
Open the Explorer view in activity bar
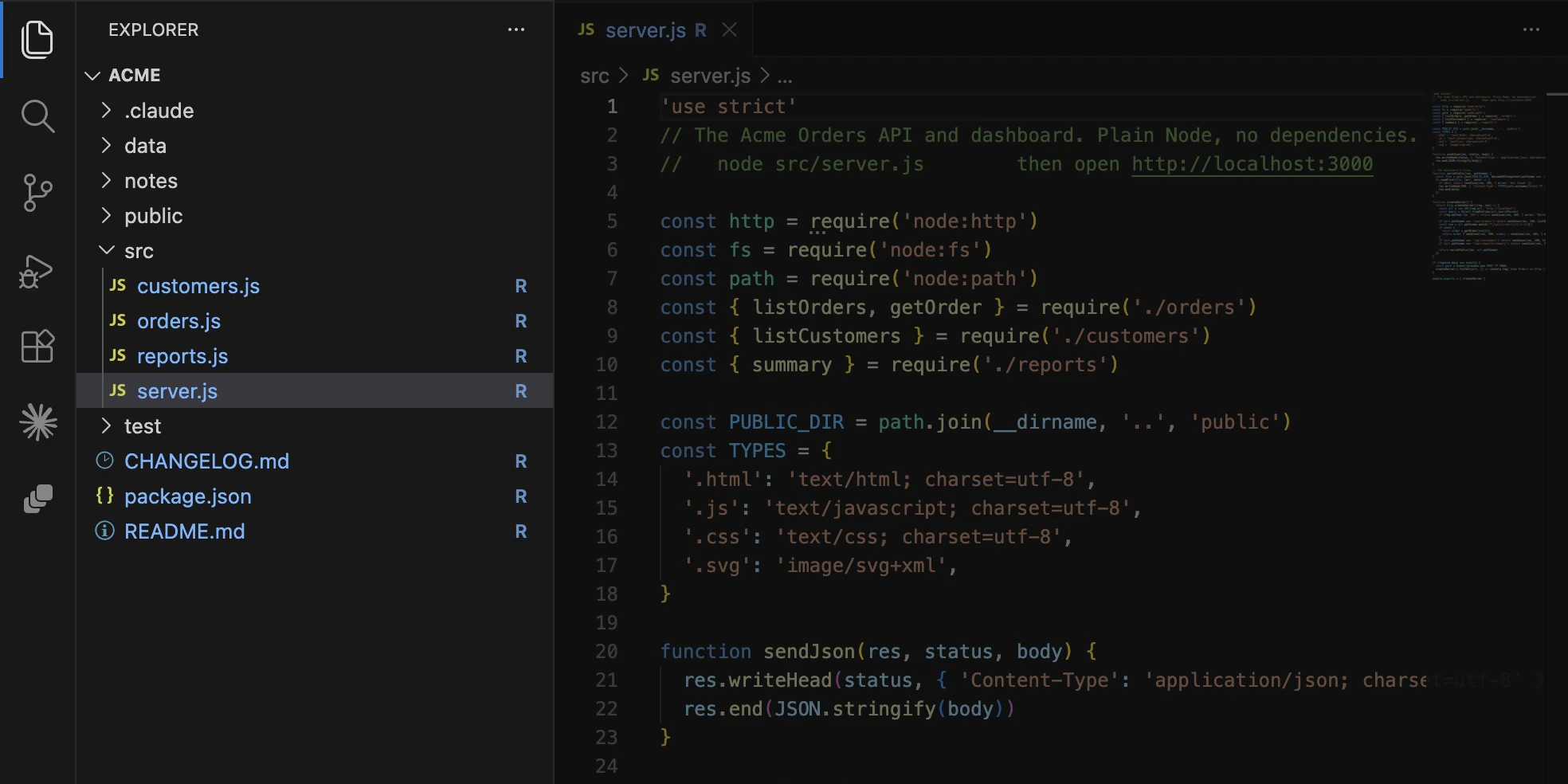pyautogui.click(x=37, y=39)
